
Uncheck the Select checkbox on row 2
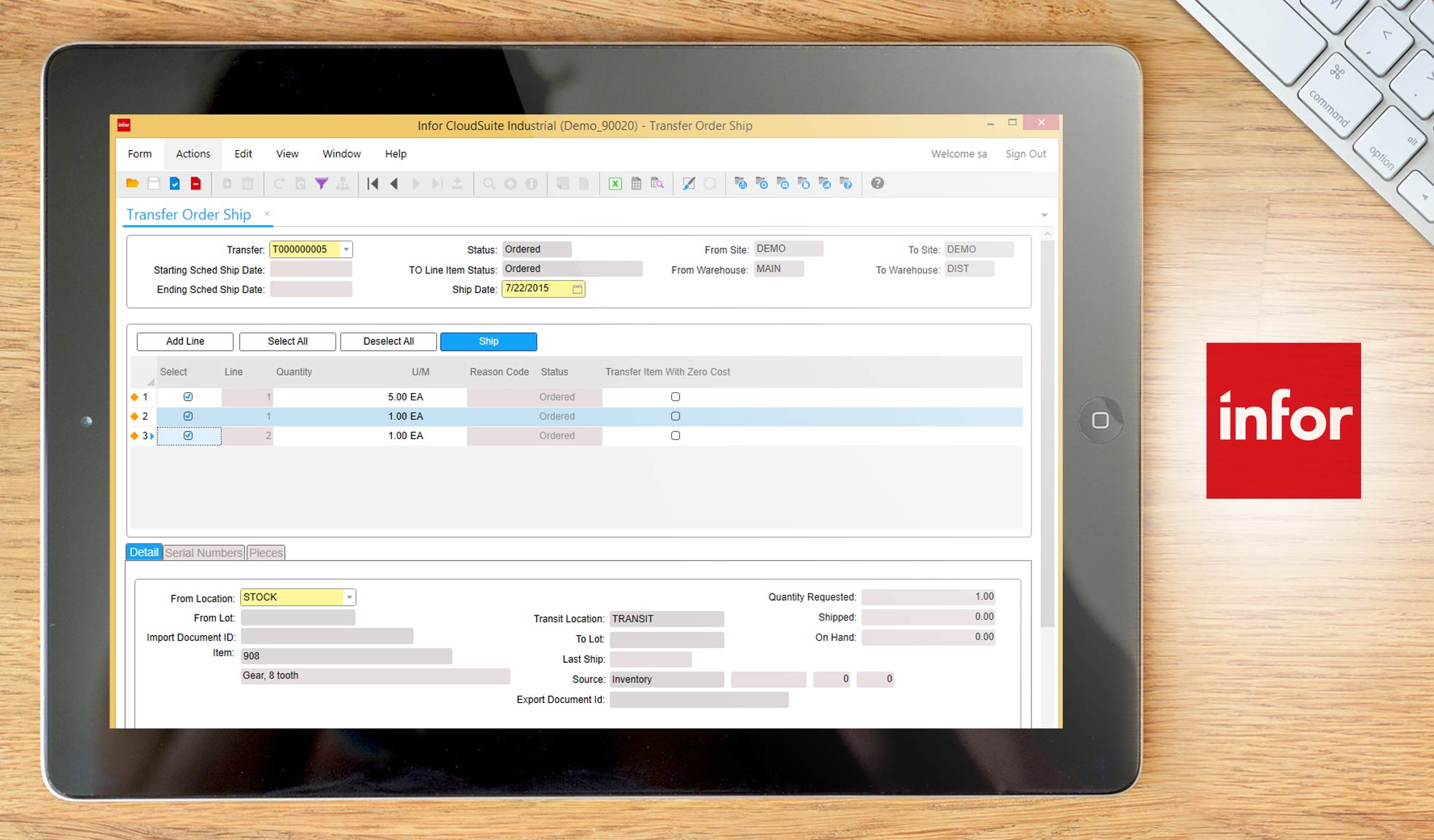(x=187, y=416)
